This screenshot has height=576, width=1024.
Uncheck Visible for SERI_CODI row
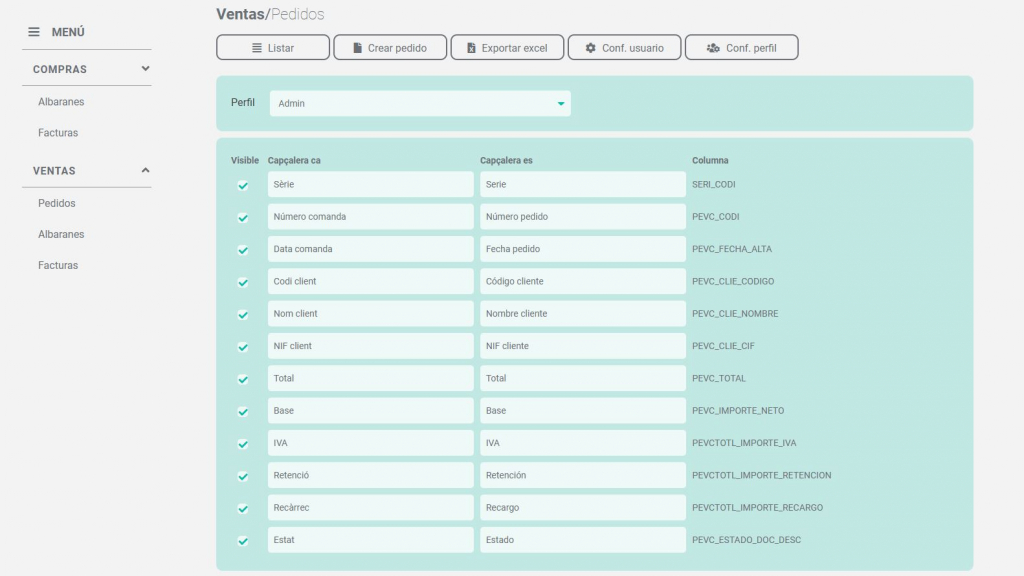click(243, 185)
